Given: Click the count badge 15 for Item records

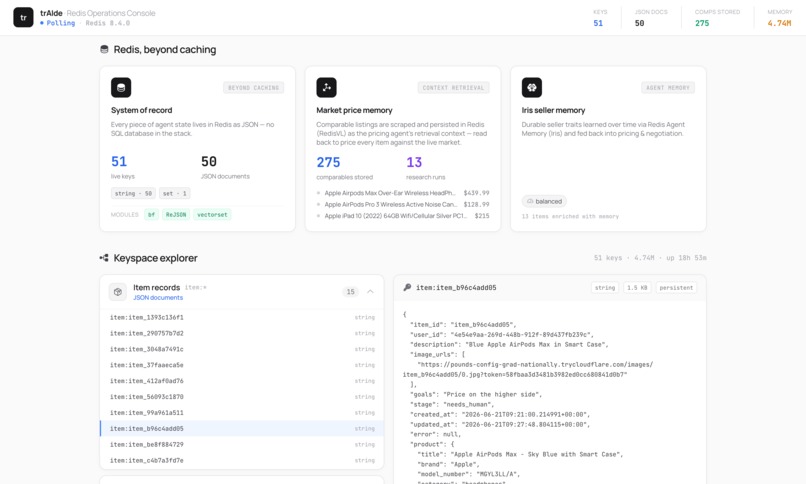Looking at the screenshot, I should (351, 292).
